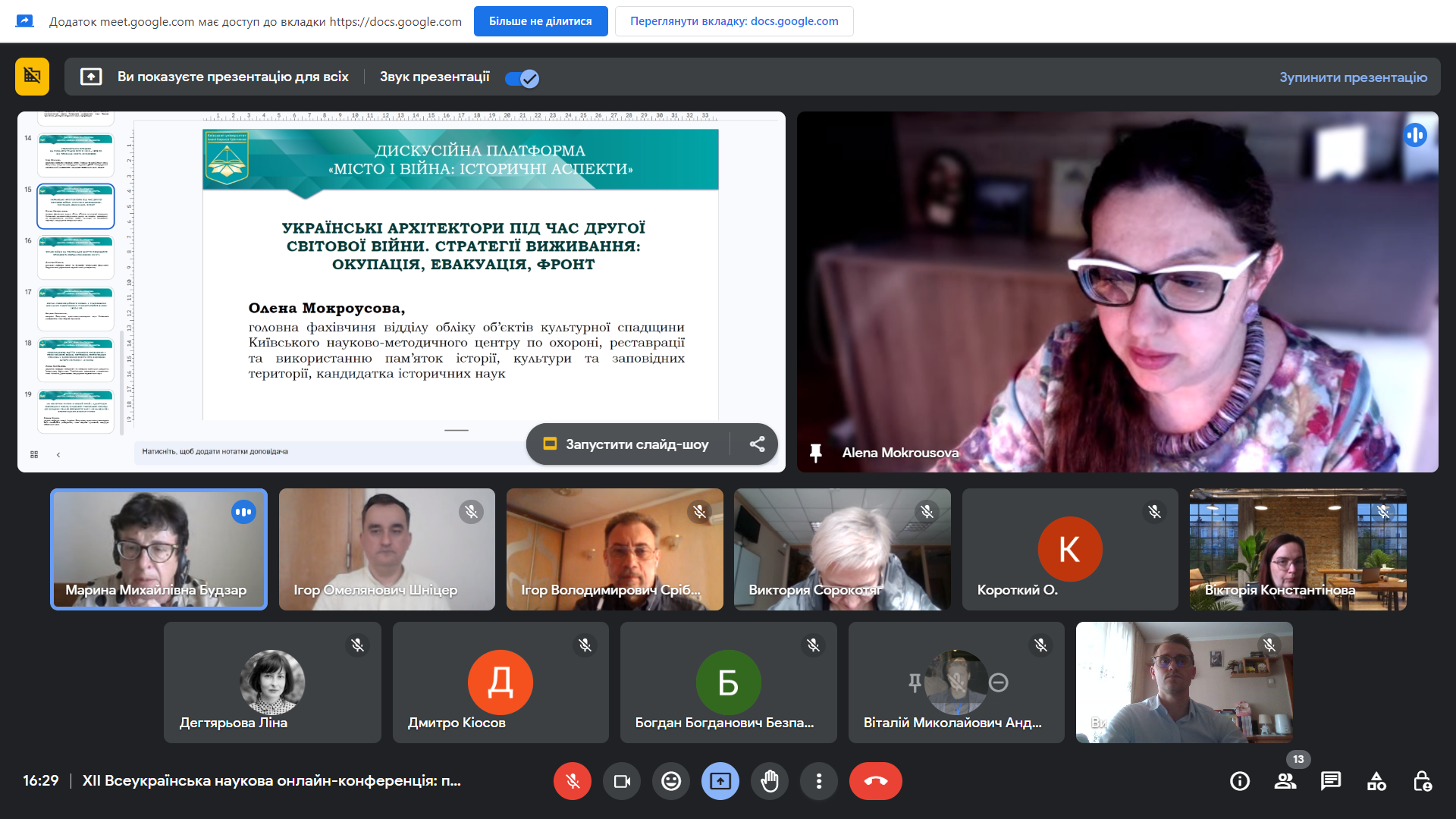The image size is (1456, 819).
Task: Open the activities shapes icon
Action: pyautogui.click(x=1376, y=781)
